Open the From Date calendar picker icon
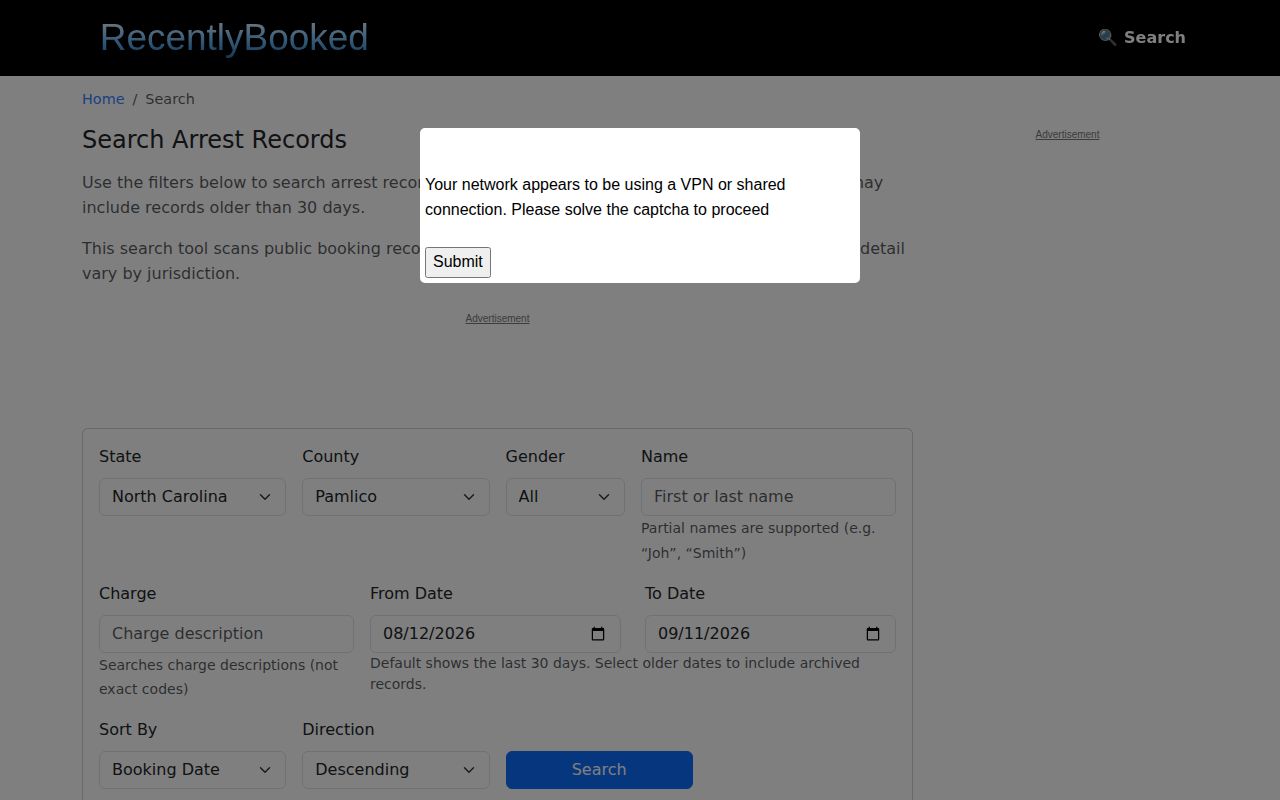This screenshot has width=1280, height=800. [598, 634]
